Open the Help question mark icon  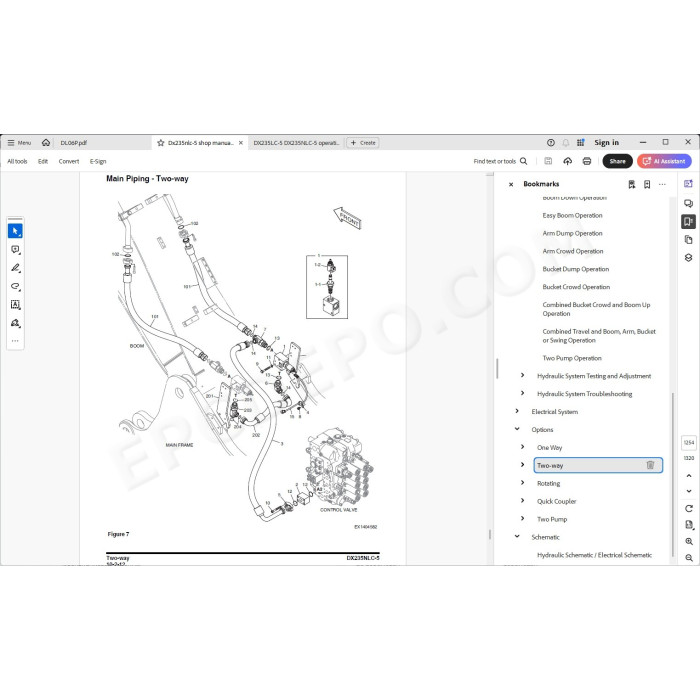coord(551,143)
